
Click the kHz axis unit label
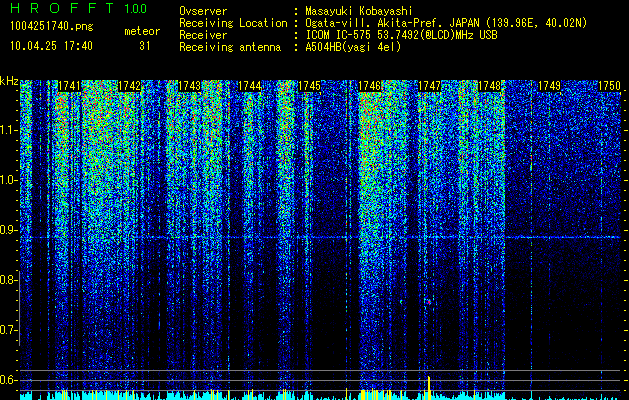click(9, 81)
